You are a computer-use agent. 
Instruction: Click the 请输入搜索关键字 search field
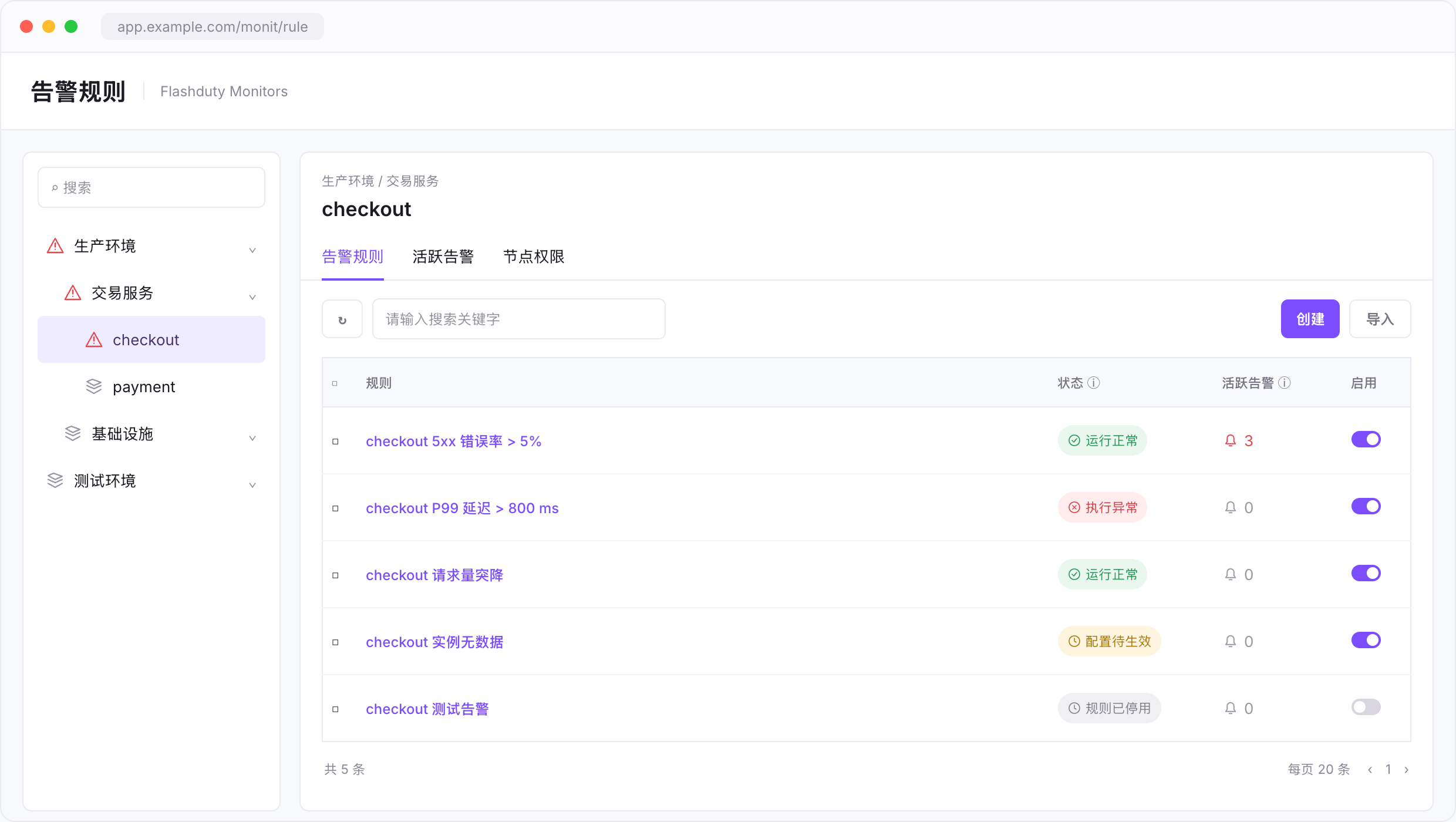519,319
